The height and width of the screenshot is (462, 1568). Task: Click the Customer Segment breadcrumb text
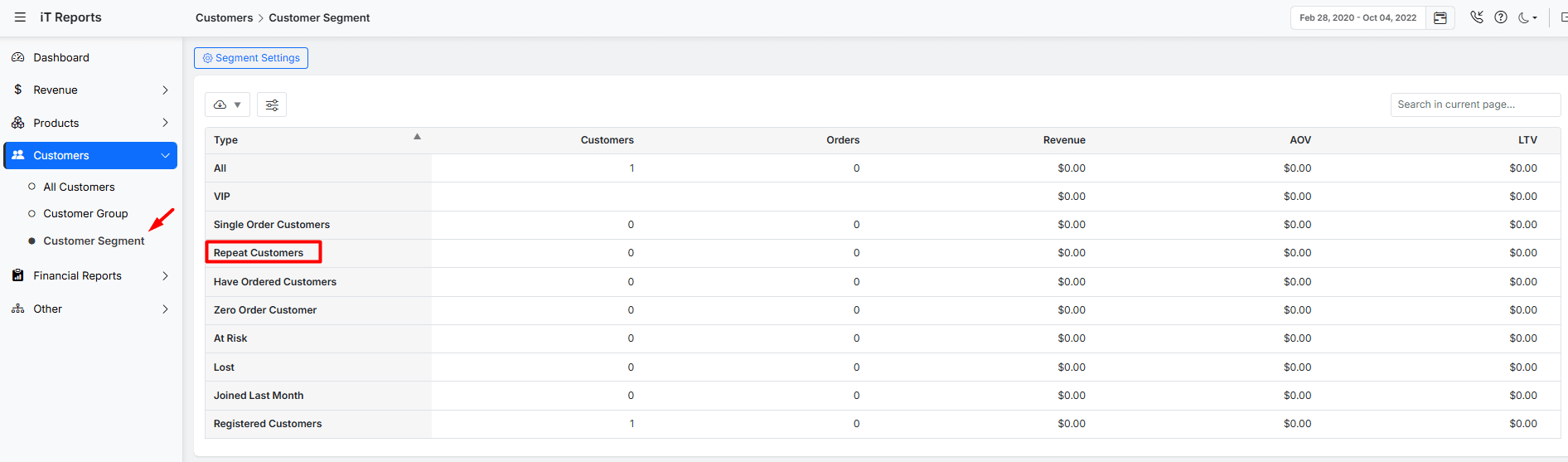319,17
